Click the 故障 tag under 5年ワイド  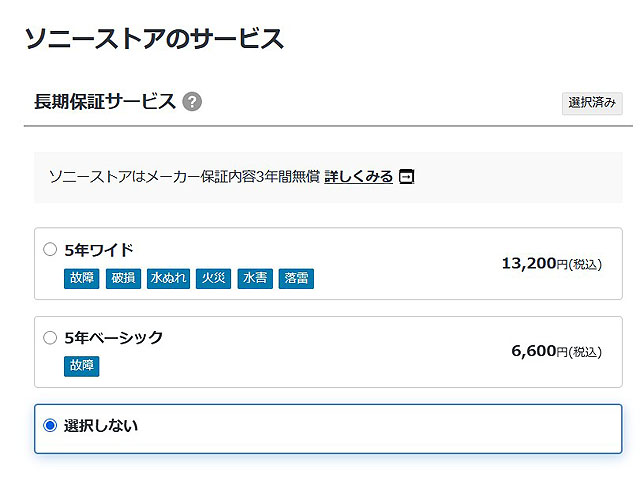(82, 278)
